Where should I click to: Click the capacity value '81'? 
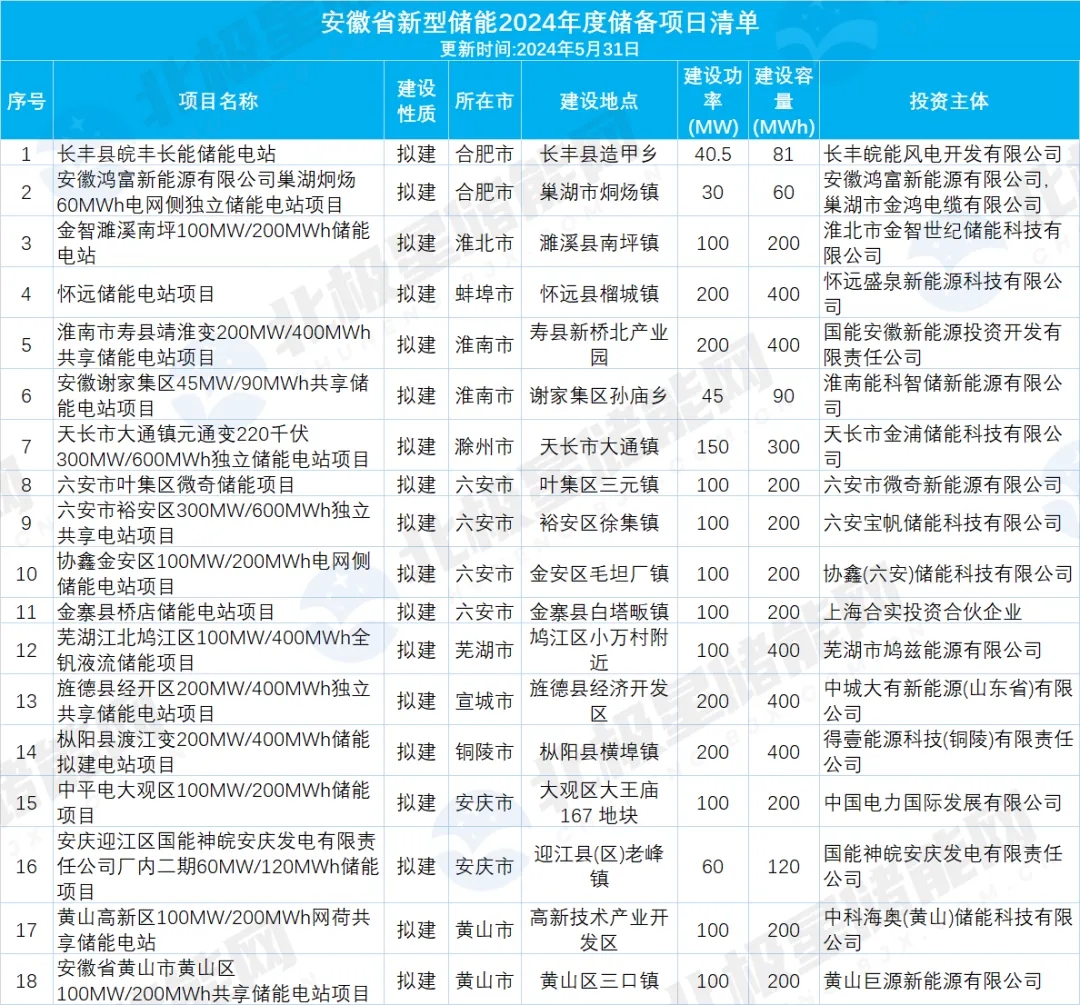coord(784,154)
